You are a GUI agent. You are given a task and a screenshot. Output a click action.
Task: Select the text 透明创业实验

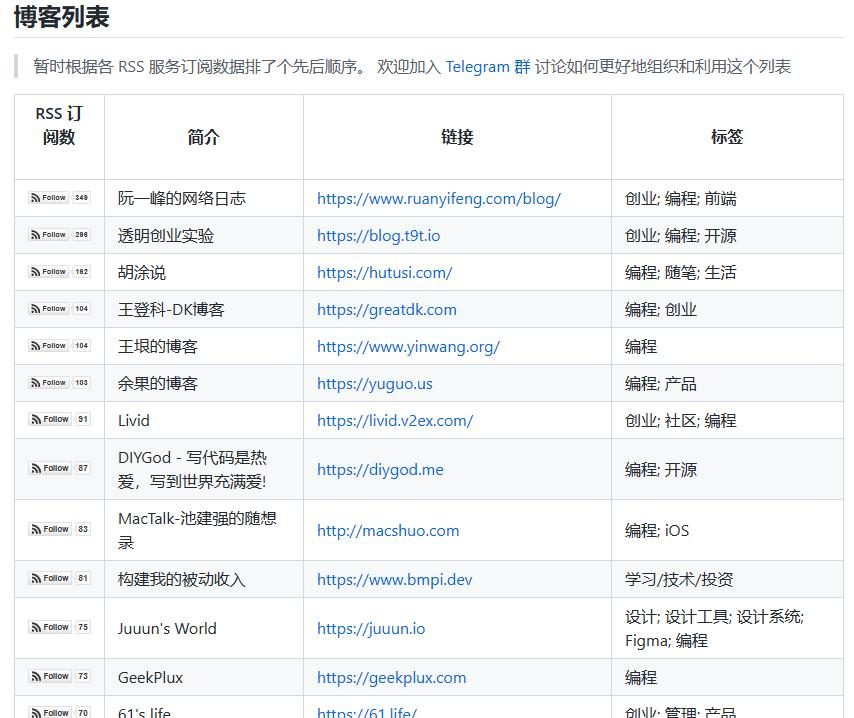tap(166, 236)
